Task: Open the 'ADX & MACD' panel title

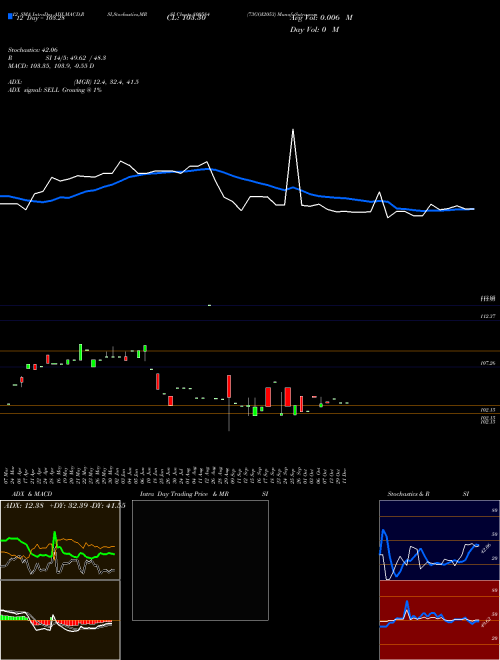Action: [x=32, y=494]
